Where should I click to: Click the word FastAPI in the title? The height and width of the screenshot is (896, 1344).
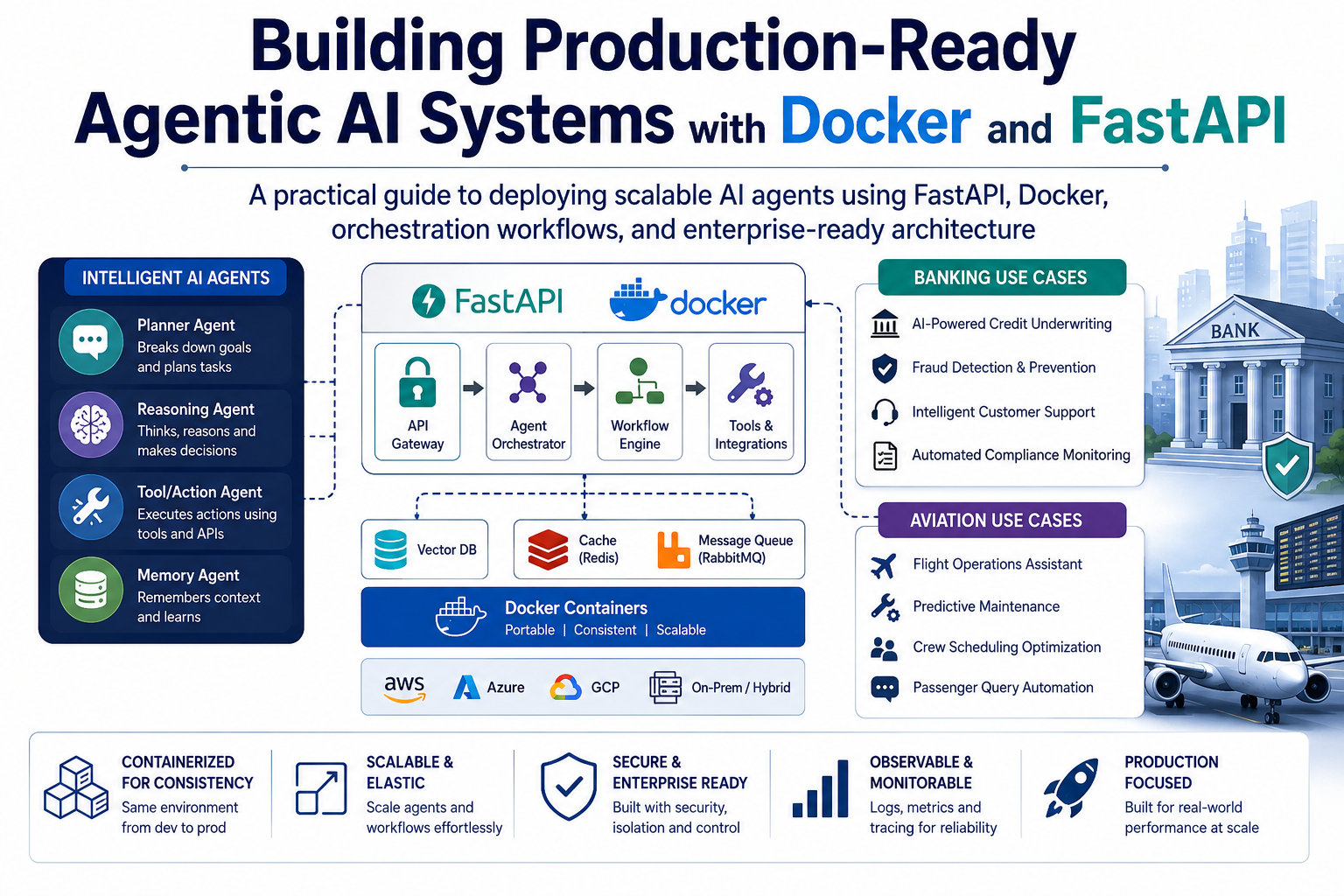point(1179,120)
